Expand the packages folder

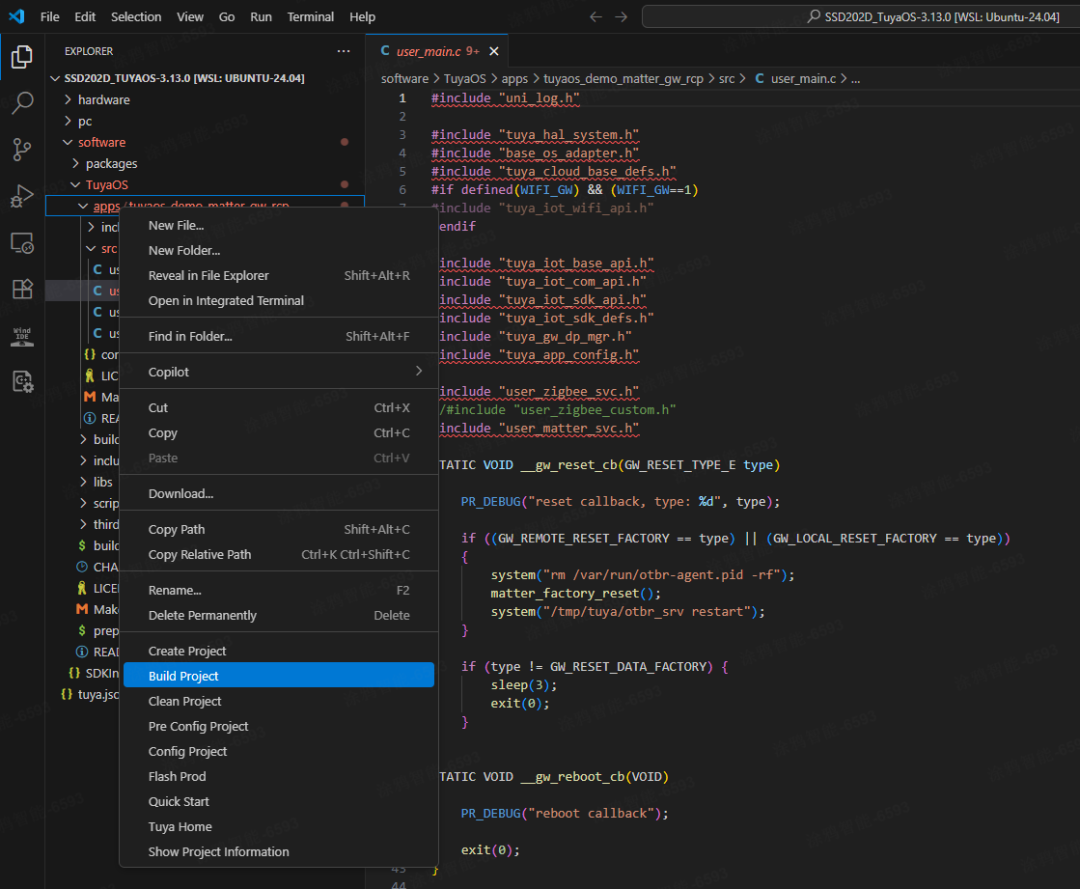click(x=111, y=164)
